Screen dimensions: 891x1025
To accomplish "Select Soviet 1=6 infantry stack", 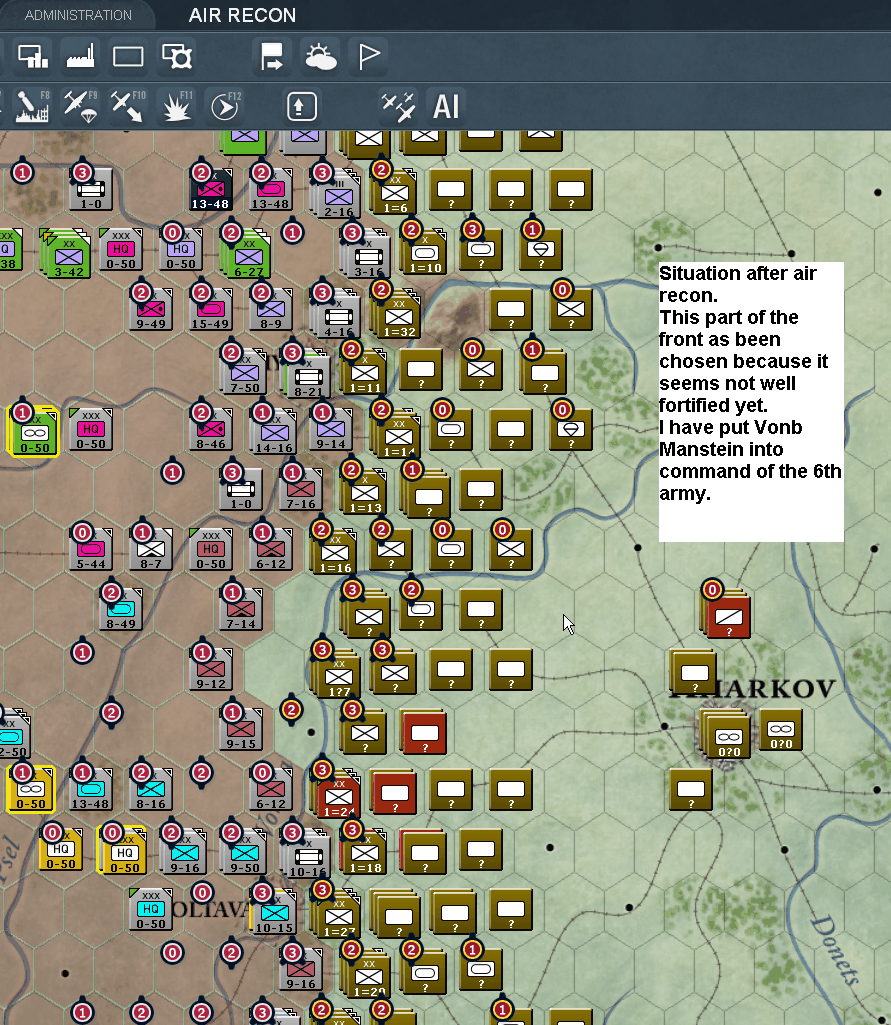I will click(394, 192).
